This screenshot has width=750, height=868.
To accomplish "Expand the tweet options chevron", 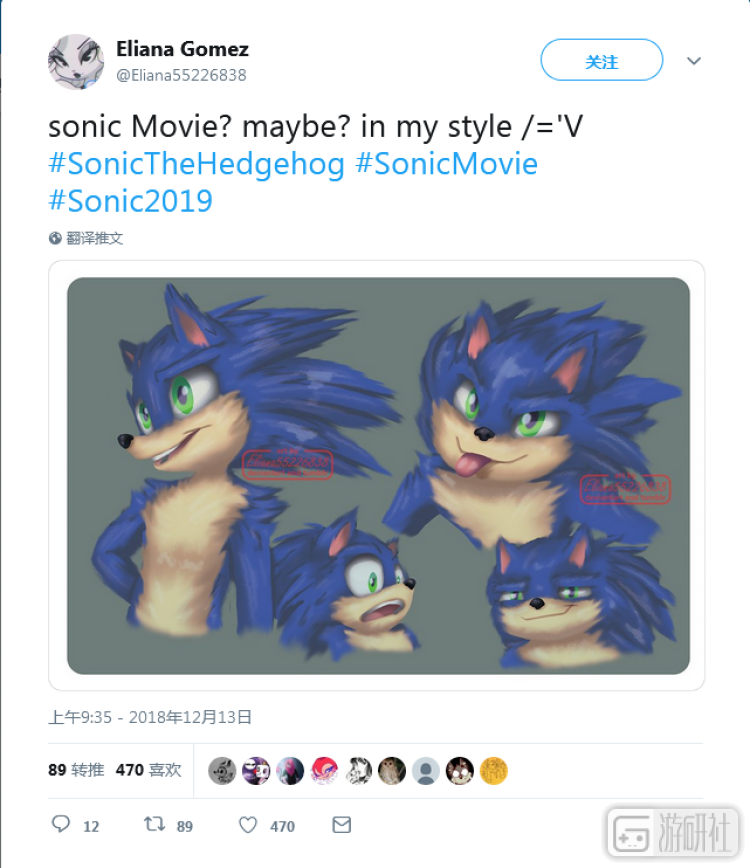I will (694, 61).
